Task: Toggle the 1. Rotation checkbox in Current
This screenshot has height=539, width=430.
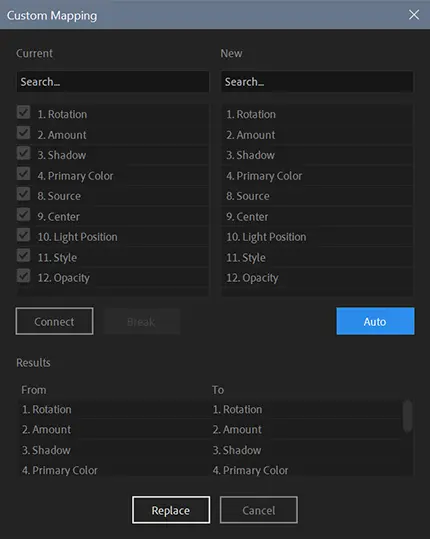Action: click(x=23, y=112)
